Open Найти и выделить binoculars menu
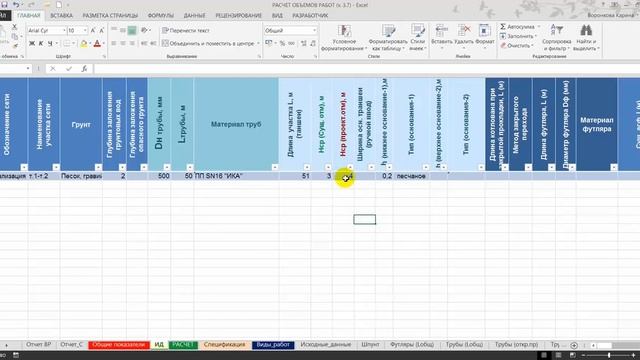 [586, 38]
